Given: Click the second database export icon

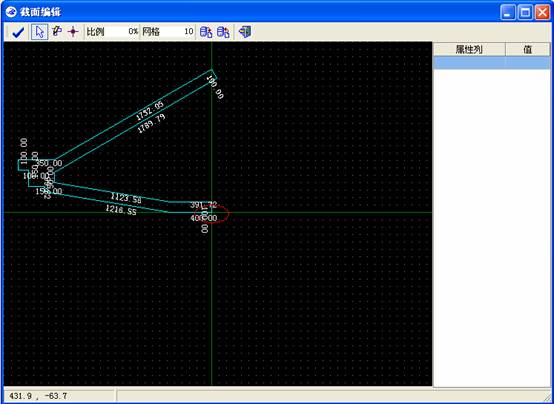Looking at the screenshot, I should tap(223, 32).
